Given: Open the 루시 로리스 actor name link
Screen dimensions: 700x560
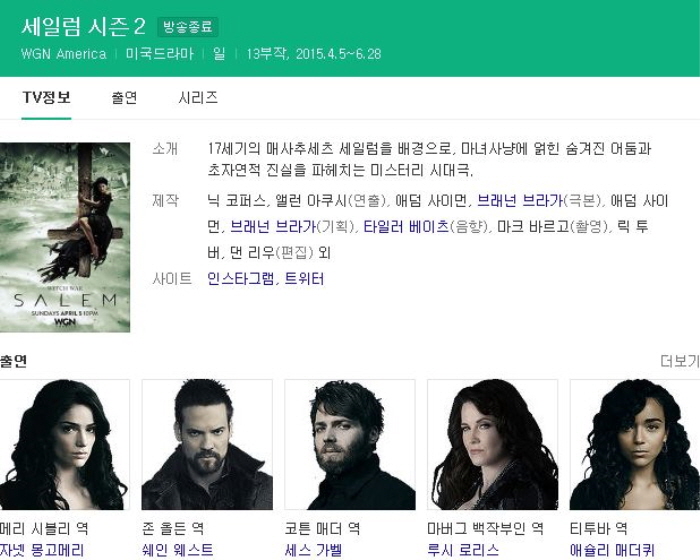Looking at the screenshot, I should click(463, 550).
